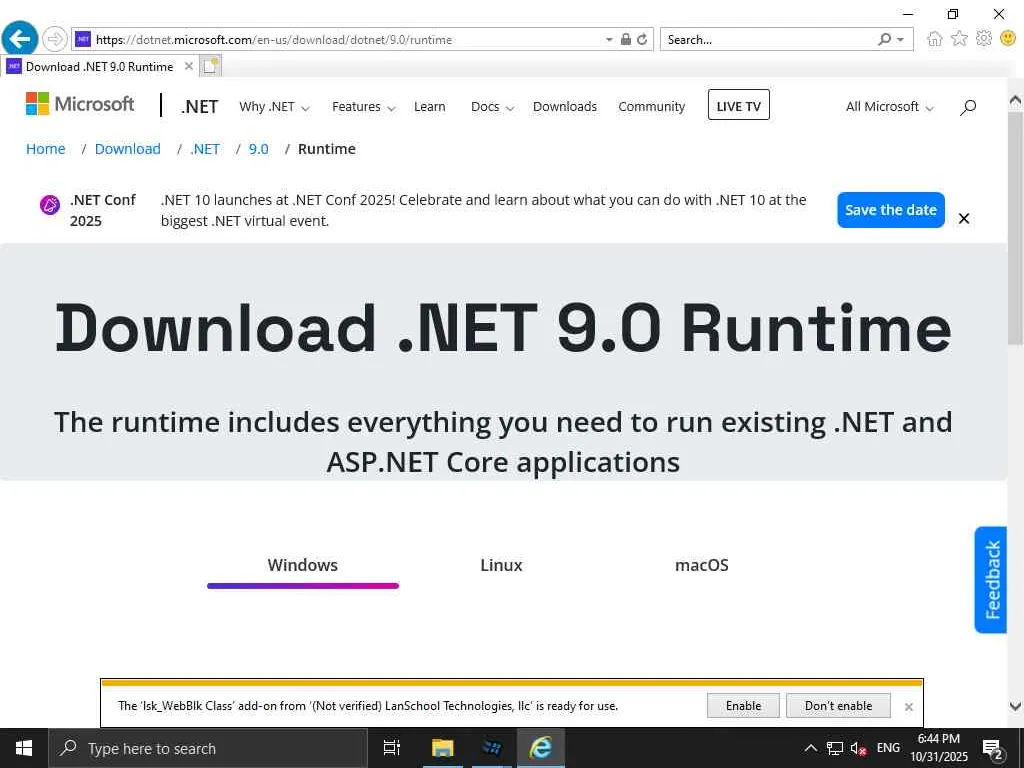
Task: Go to Download breadcrumb link
Action: 127,149
